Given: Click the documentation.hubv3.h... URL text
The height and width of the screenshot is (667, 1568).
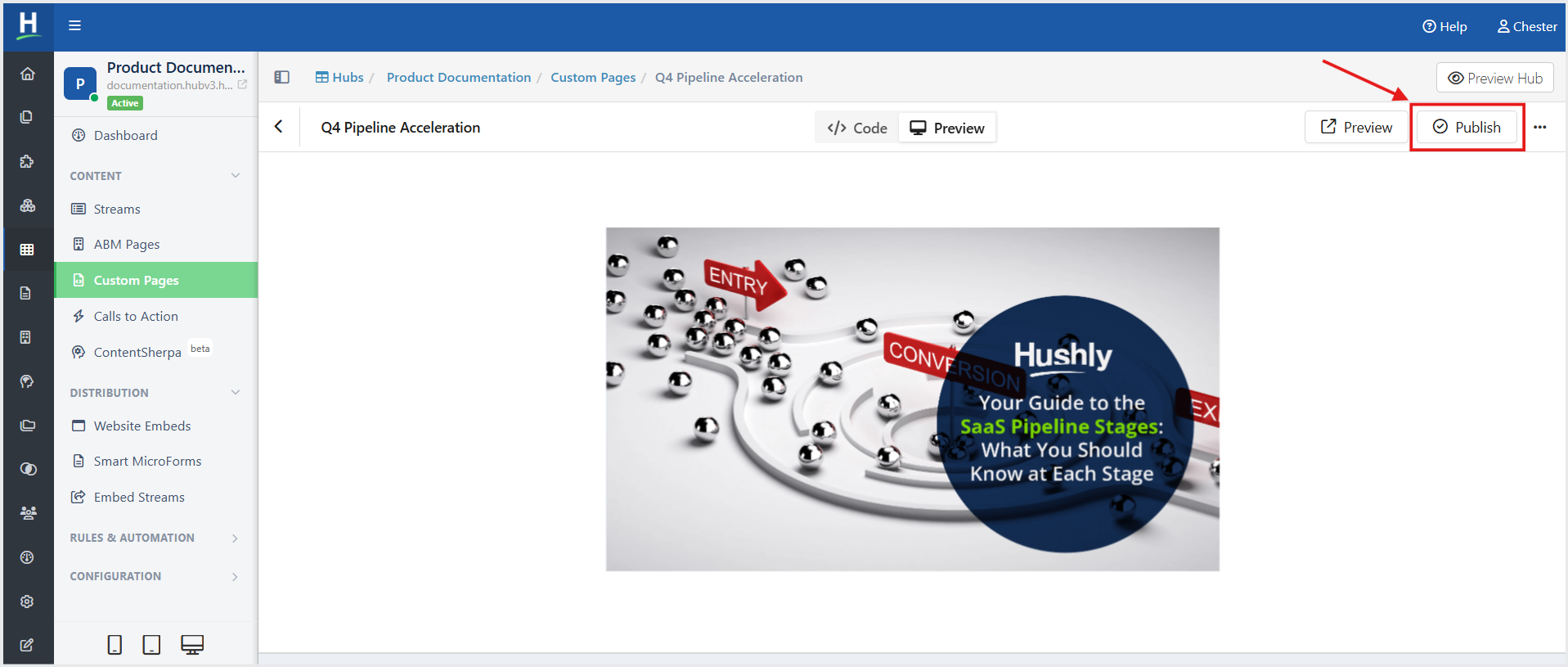Looking at the screenshot, I should (x=169, y=85).
